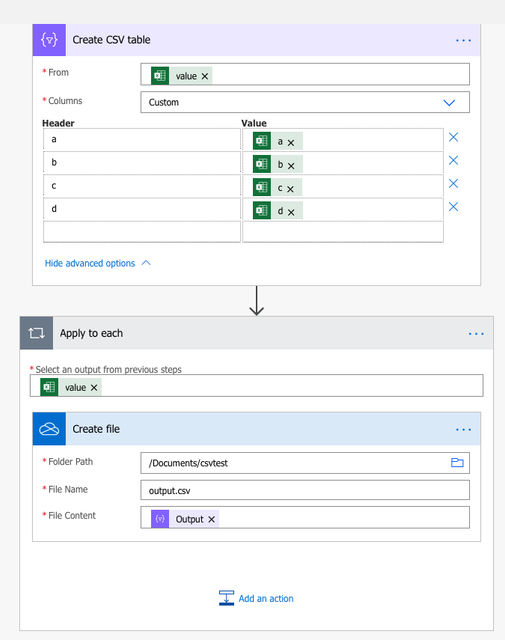Edit header field containing c
505x640 pixels.
click(142, 186)
